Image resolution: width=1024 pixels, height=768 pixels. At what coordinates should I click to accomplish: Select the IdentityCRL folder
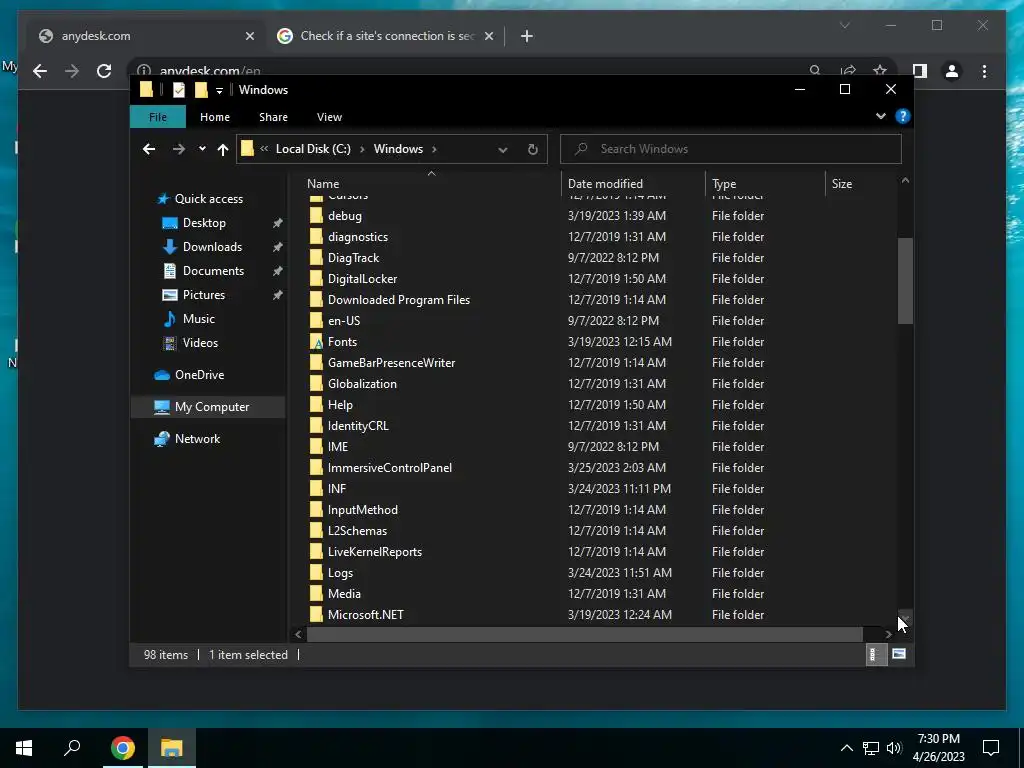(358, 426)
